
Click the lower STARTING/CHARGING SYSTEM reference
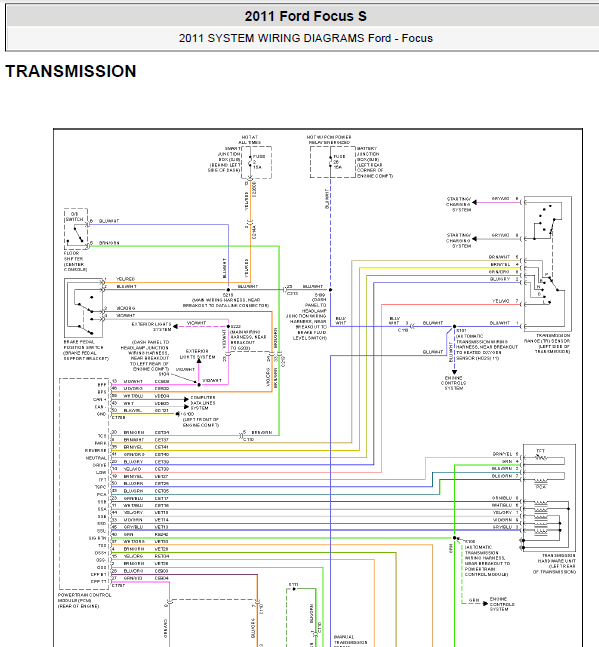click(458, 240)
